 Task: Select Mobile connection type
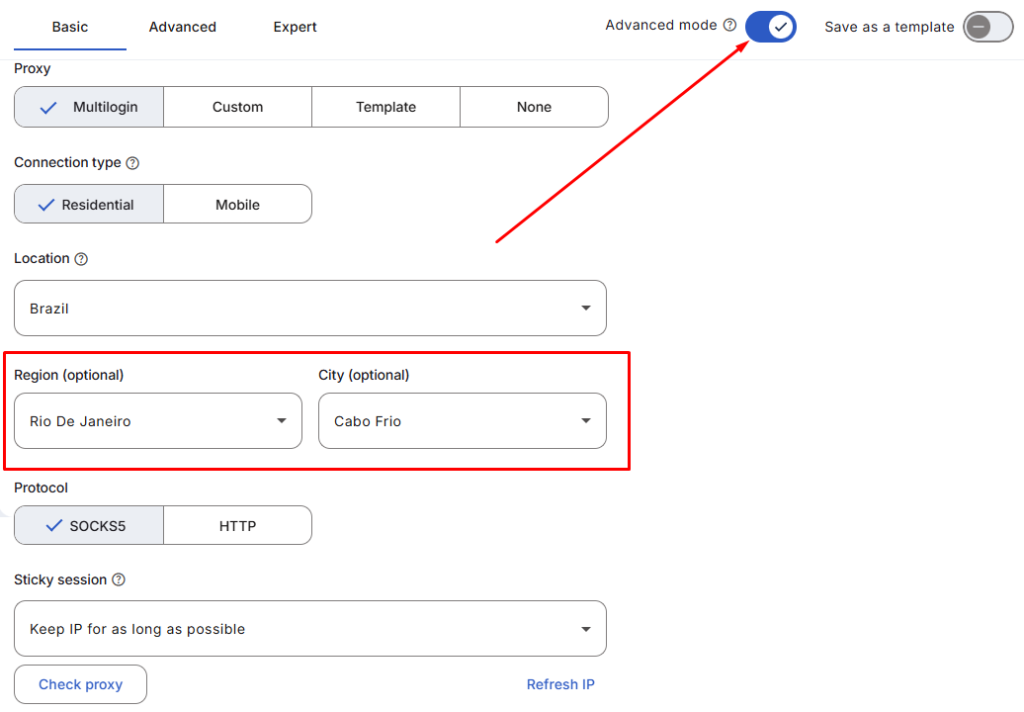click(237, 204)
